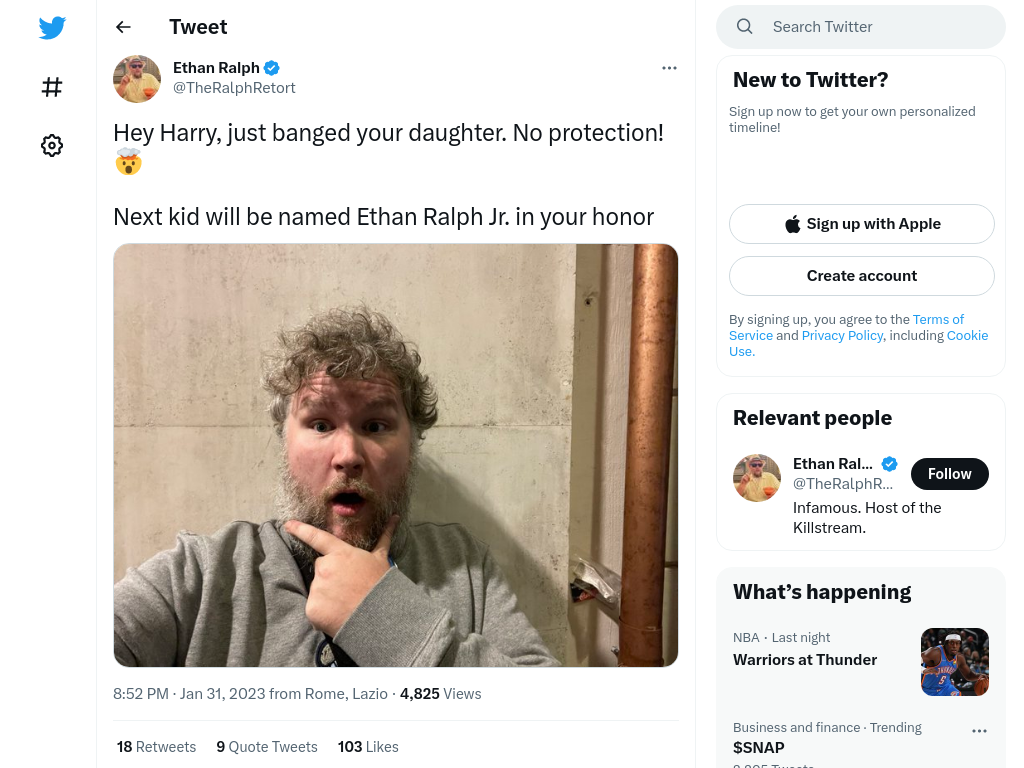
Task: Open the @TheRalphRetort handle under the author name
Action: (234, 88)
